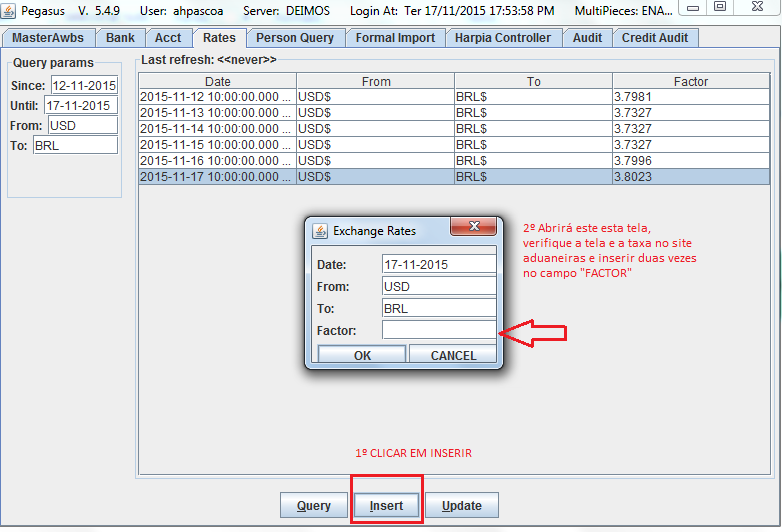This screenshot has width=782, height=532.
Task: Open the Credit Audit tab
Action: click(655, 38)
